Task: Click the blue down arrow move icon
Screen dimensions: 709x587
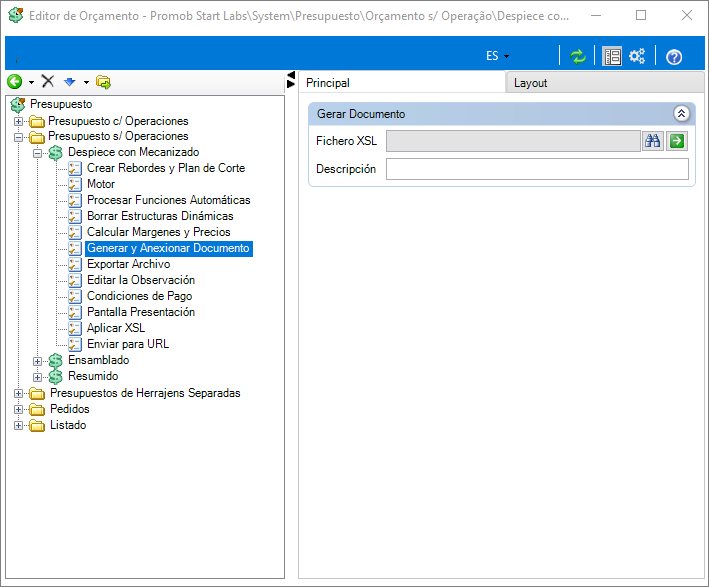Action: pos(69,82)
